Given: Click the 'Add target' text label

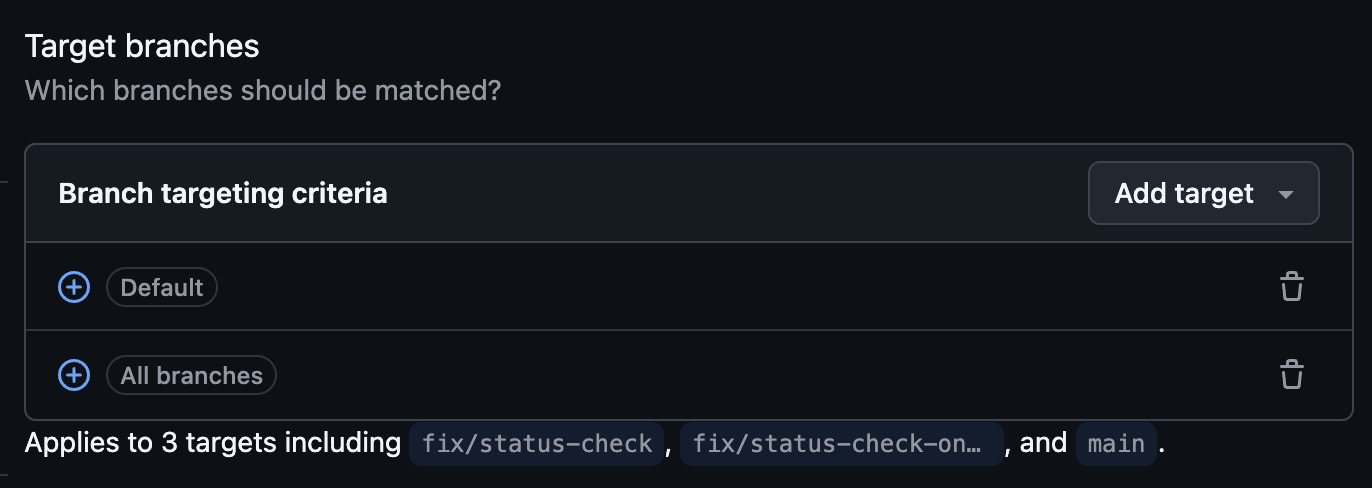Looking at the screenshot, I should coord(1184,193).
